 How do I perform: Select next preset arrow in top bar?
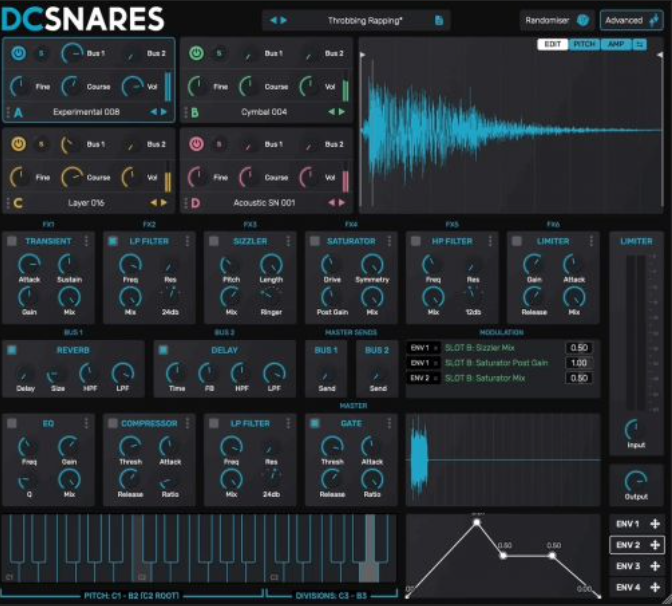(x=283, y=20)
